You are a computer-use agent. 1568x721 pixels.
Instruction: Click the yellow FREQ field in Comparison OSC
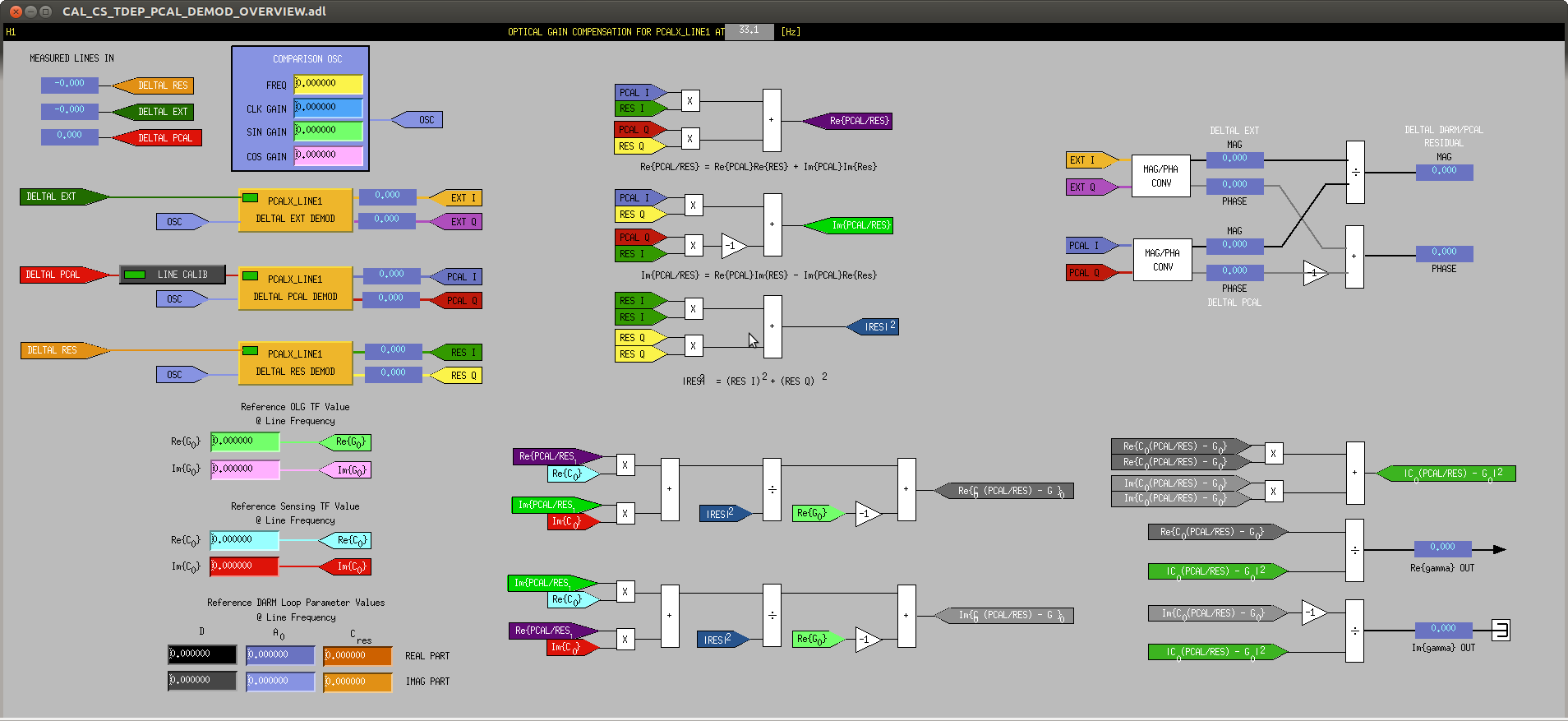329,85
